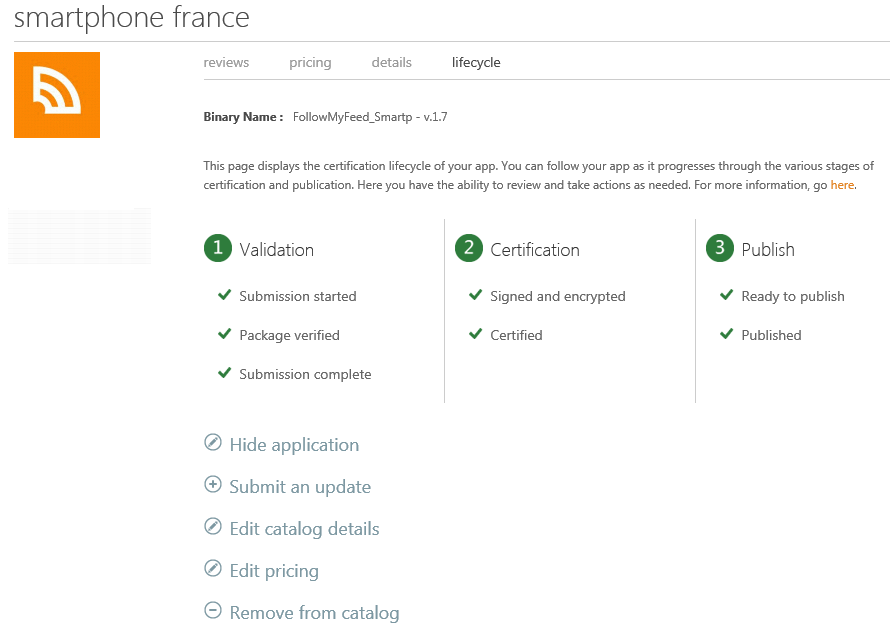Click the plus icon beside Submit an update
The width and height of the screenshot is (890, 629).
click(213, 484)
